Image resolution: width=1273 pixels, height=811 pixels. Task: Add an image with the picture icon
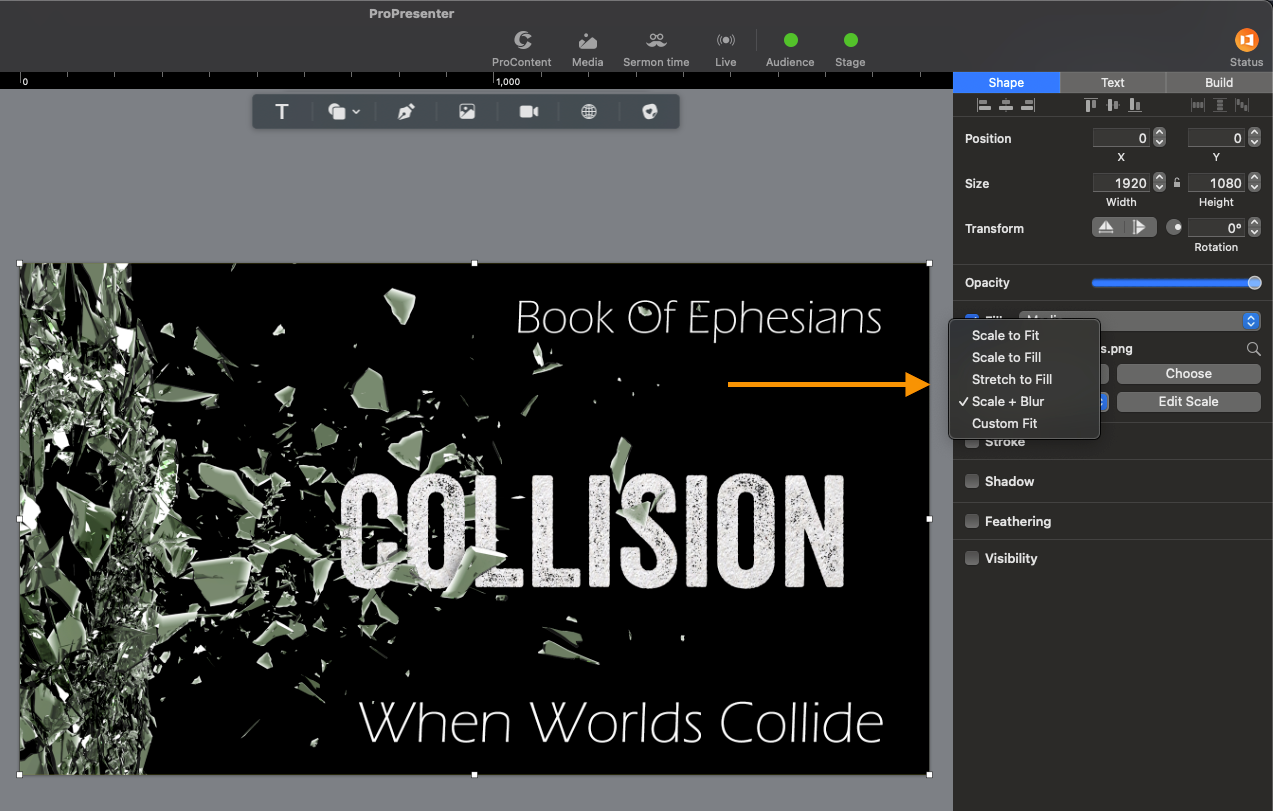tap(467, 112)
